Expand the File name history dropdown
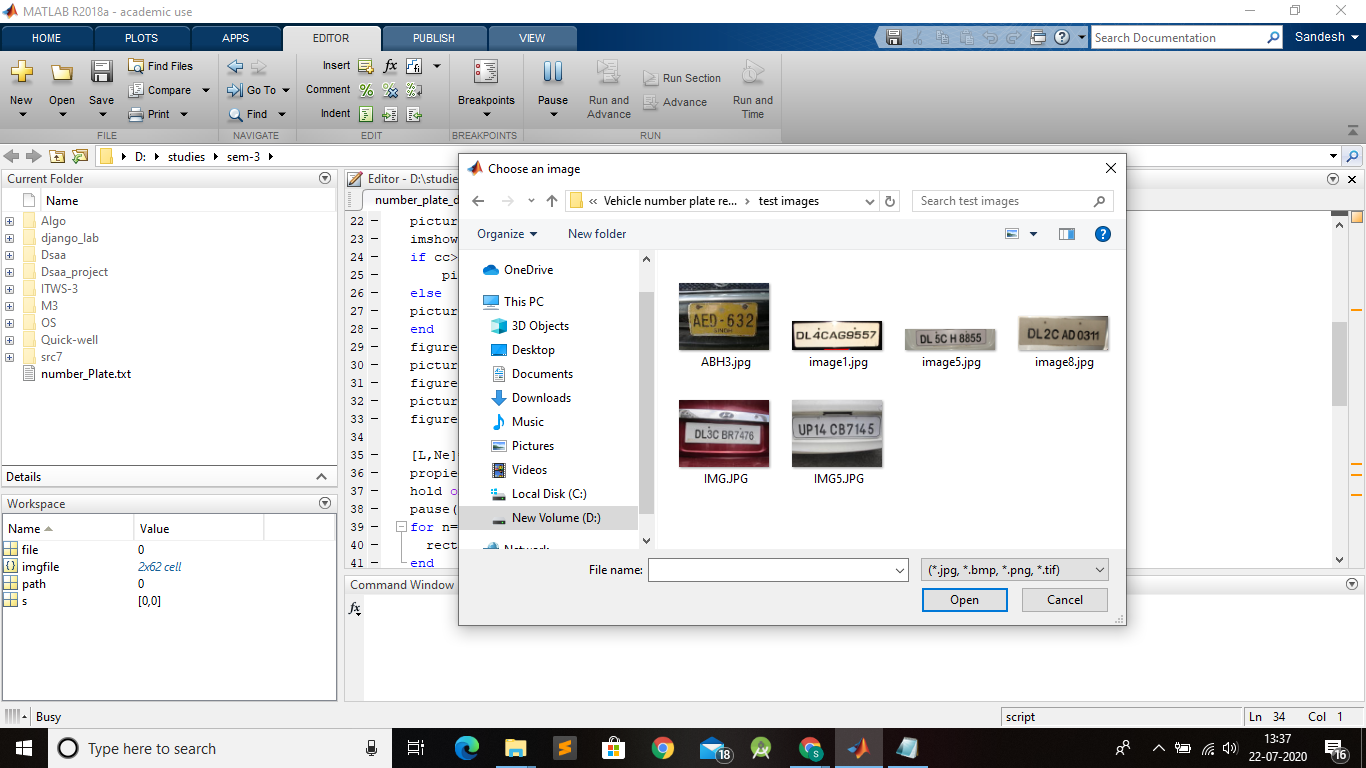 (898, 570)
